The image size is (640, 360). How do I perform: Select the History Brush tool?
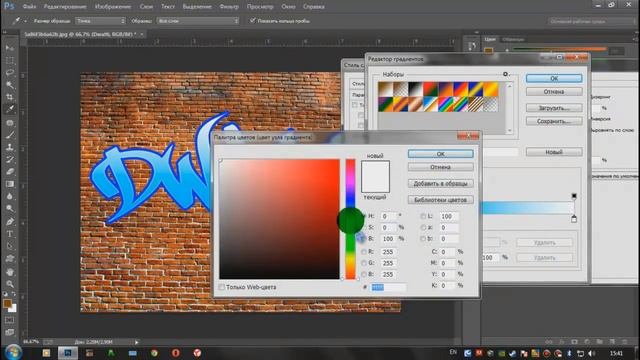(x=10, y=160)
